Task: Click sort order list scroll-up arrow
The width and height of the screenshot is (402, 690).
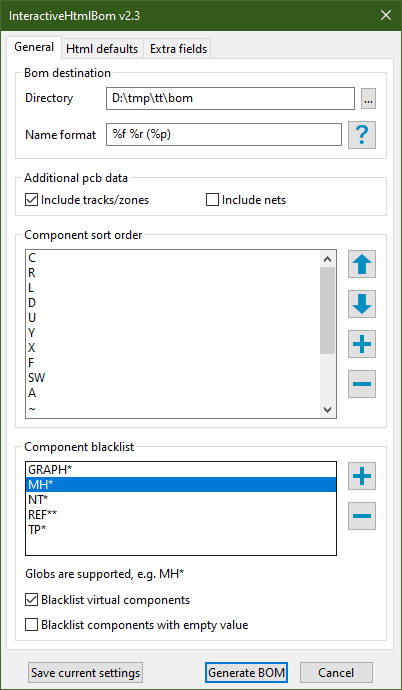Action: click(327, 259)
